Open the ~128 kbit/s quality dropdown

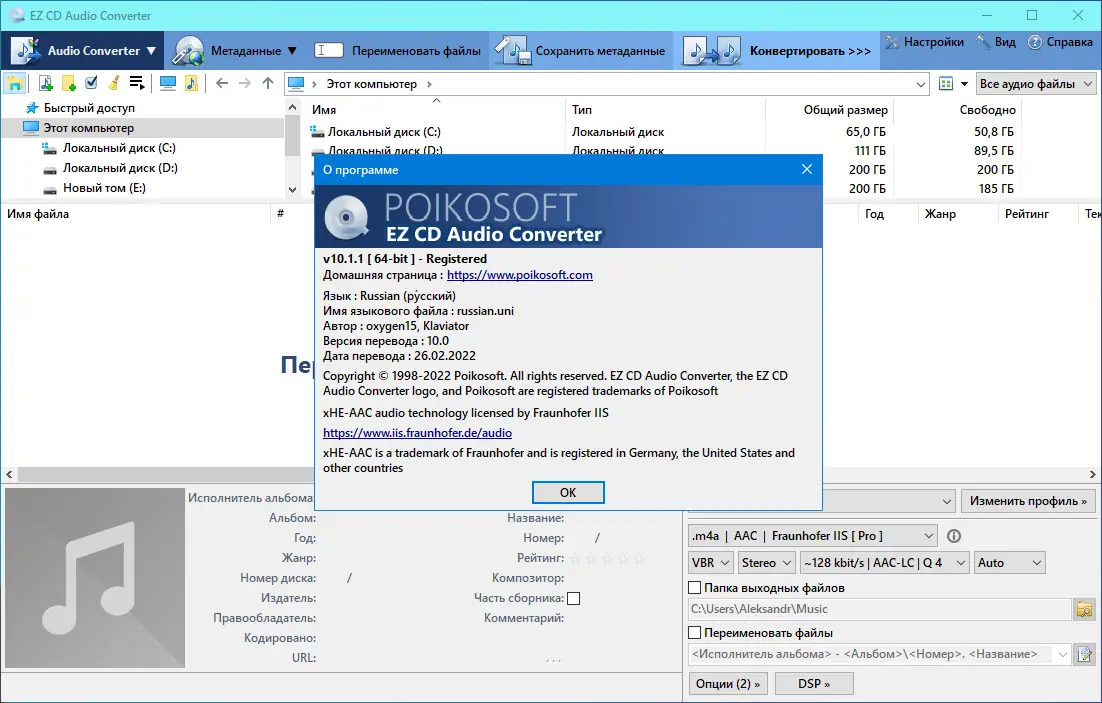coord(884,562)
